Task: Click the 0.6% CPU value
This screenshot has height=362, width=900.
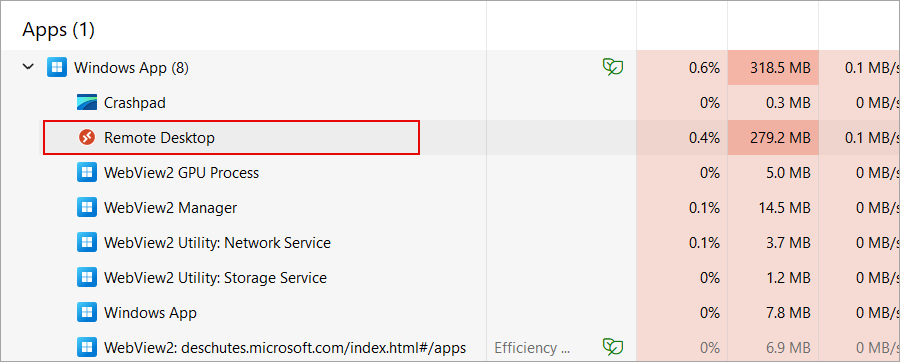Action: point(704,68)
